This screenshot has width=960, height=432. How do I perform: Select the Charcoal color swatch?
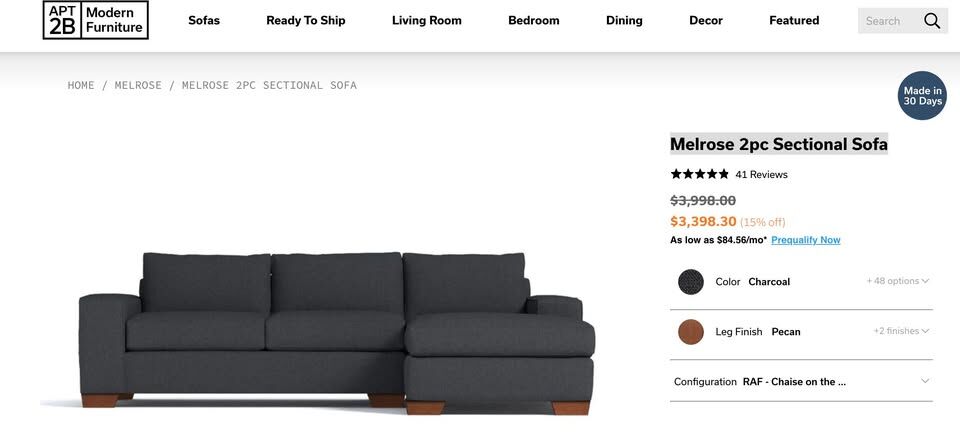click(691, 282)
